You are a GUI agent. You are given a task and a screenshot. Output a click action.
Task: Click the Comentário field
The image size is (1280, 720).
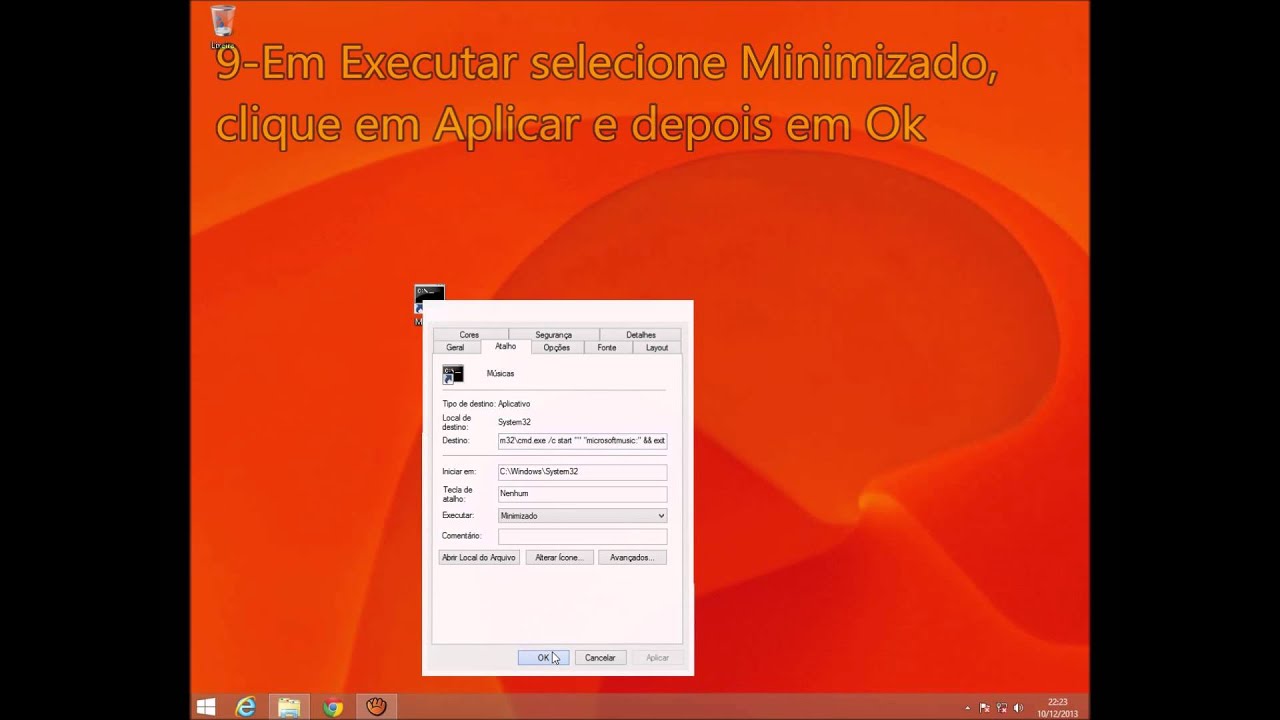click(x=582, y=536)
